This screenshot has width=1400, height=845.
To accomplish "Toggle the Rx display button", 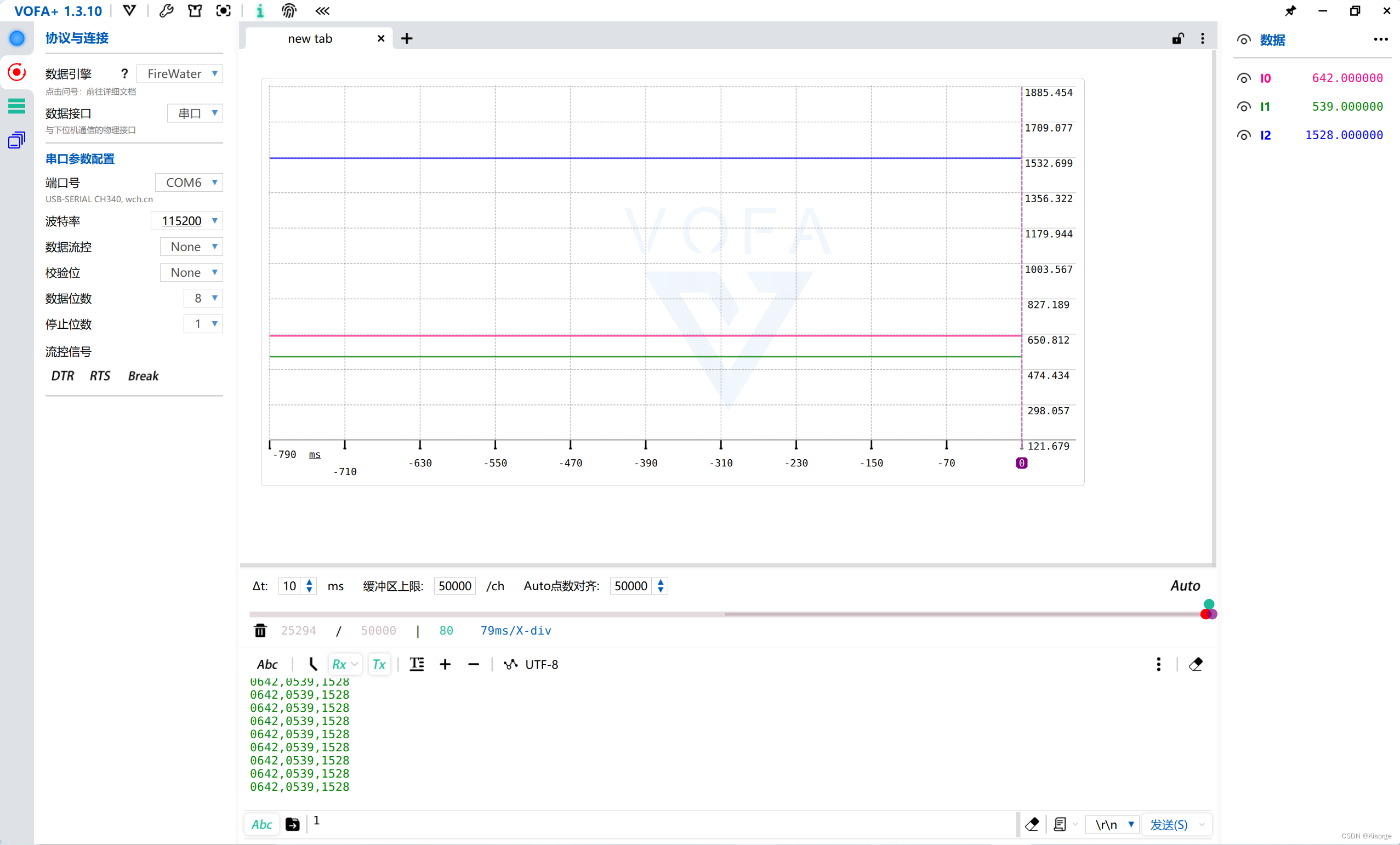I will pyautogui.click(x=340, y=664).
